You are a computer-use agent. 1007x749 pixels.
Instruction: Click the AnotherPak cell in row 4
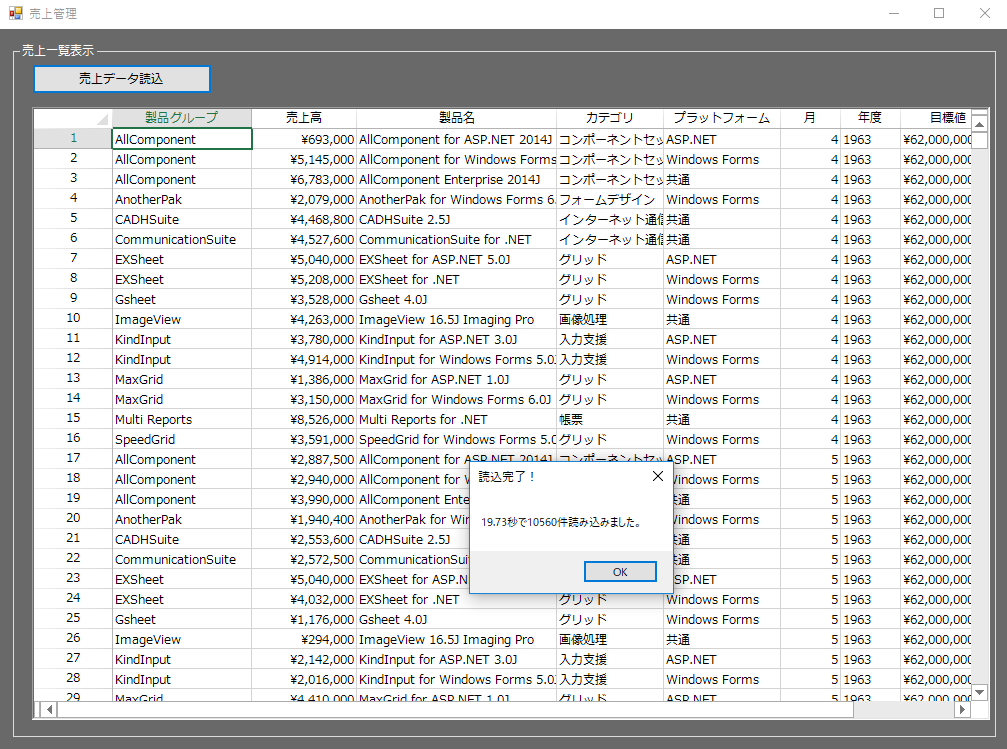pos(182,199)
